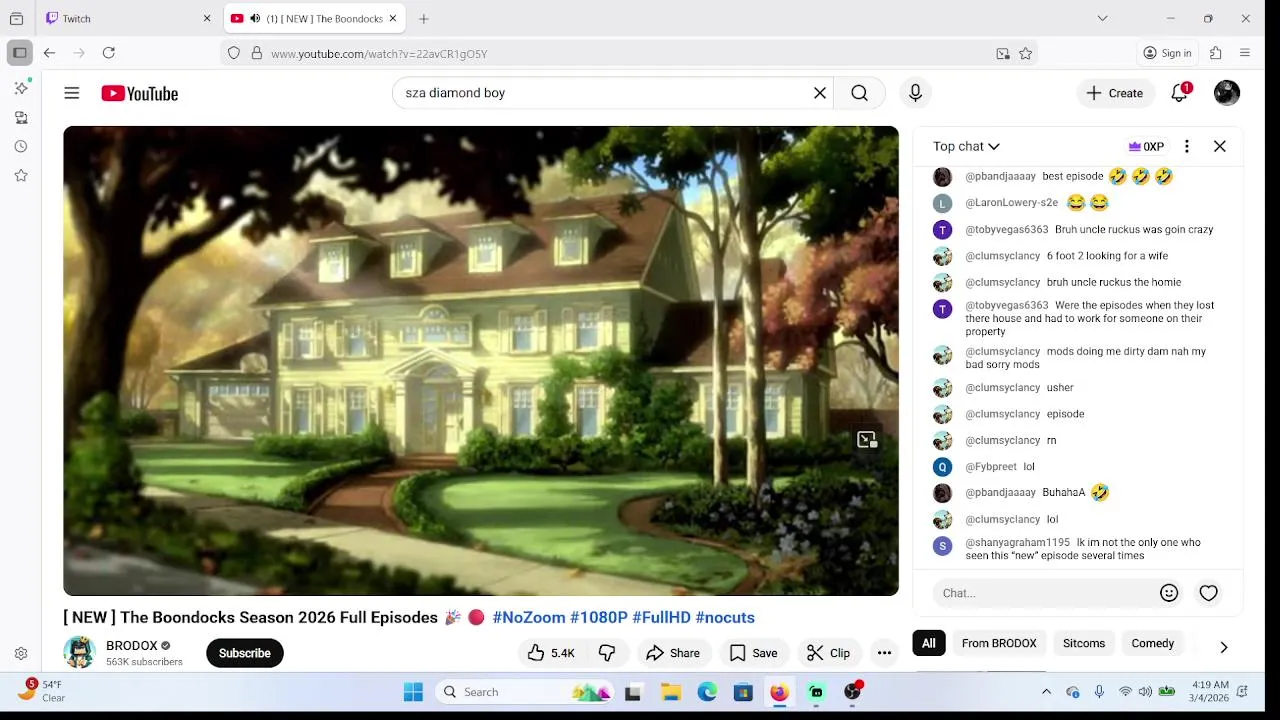Select the browser address bar URL
Viewport: 1280px width, 720px height.
click(x=379, y=54)
